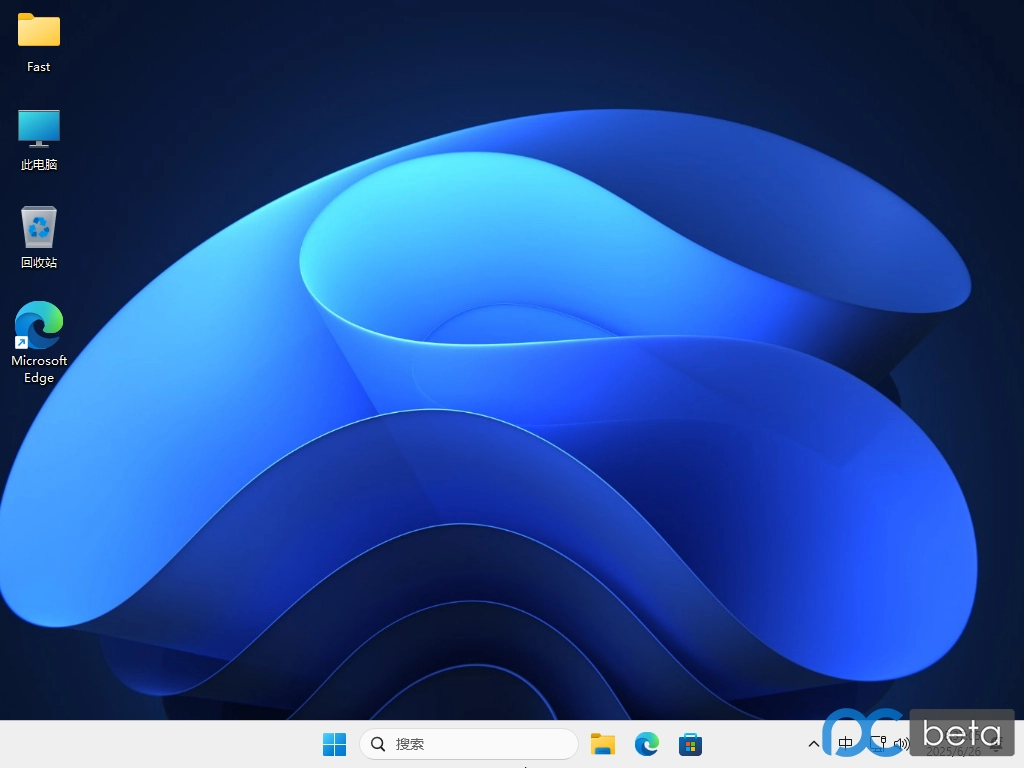Click empty taskbar area left of Start
Image resolution: width=1024 pixels, height=768 pixels.
tap(150, 744)
